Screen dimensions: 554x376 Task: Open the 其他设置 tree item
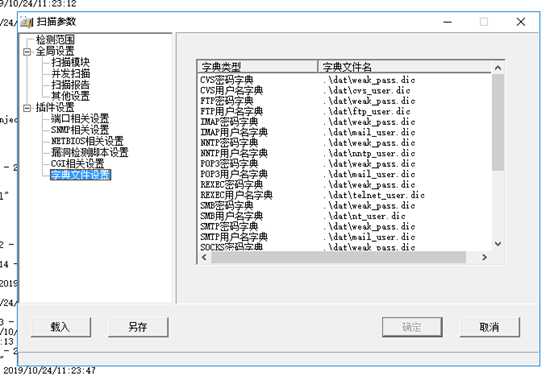pyautogui.click(x=71, y=96)
